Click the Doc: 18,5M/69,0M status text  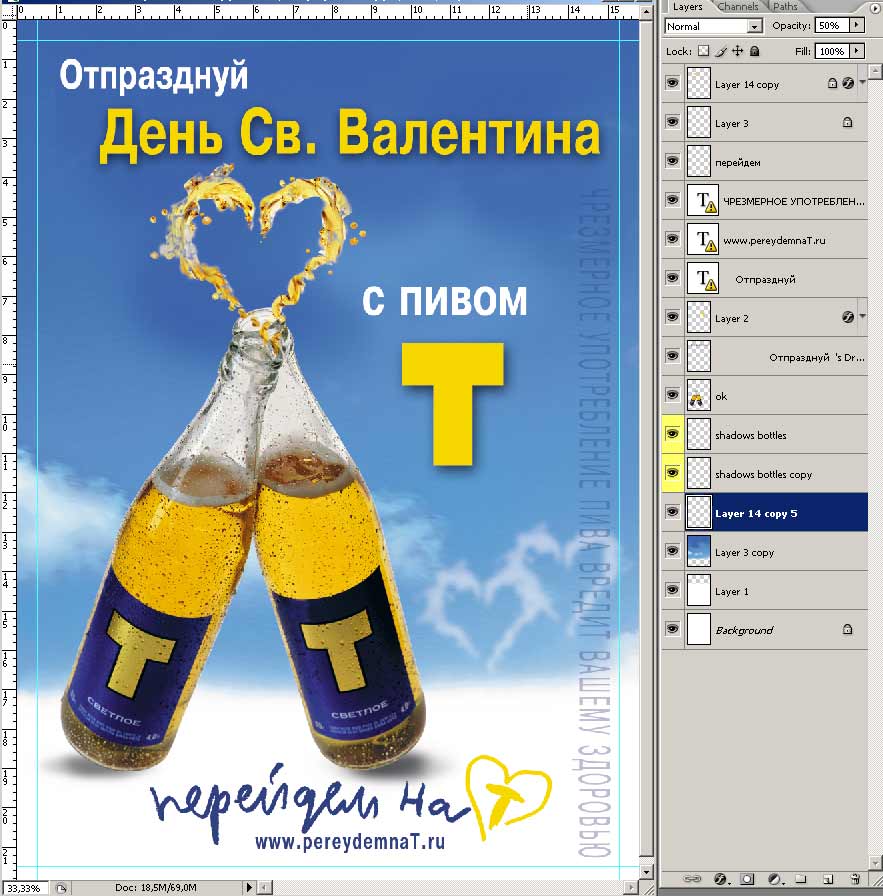(155, 888)
